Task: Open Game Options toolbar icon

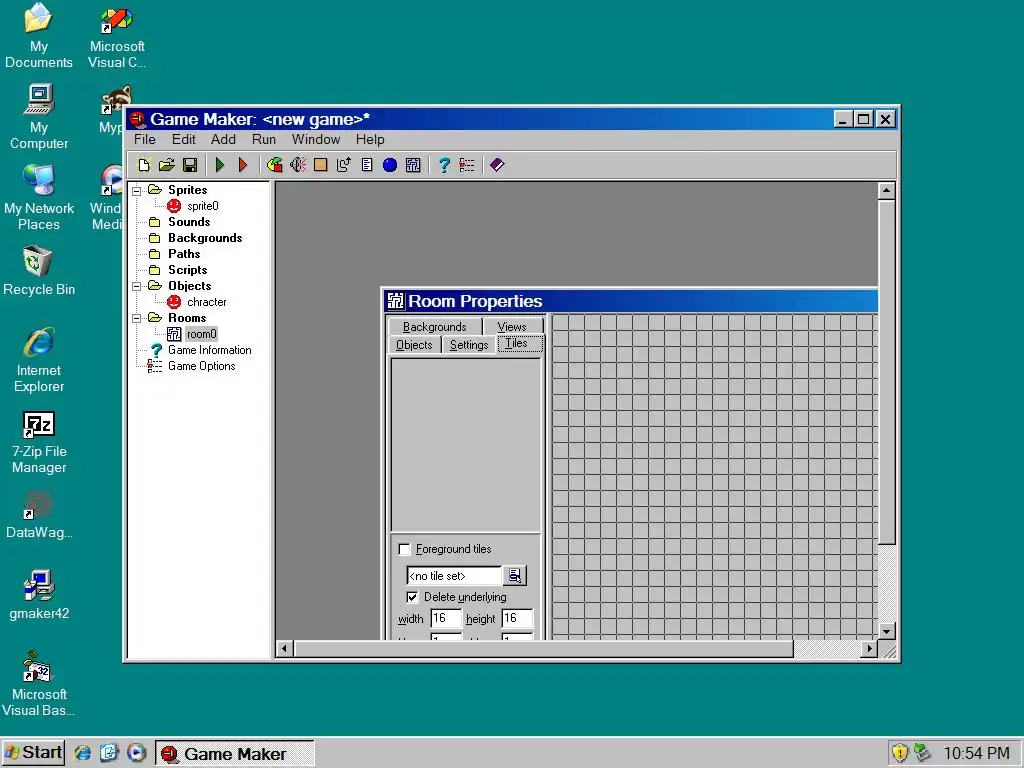Action: pyautogui.click(x=467, y=165)
